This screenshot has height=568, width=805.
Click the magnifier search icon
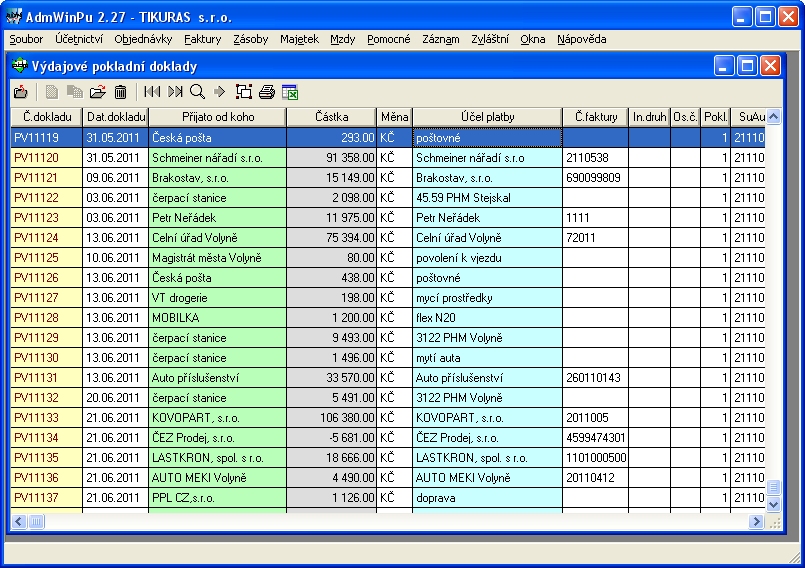[198, 92]
